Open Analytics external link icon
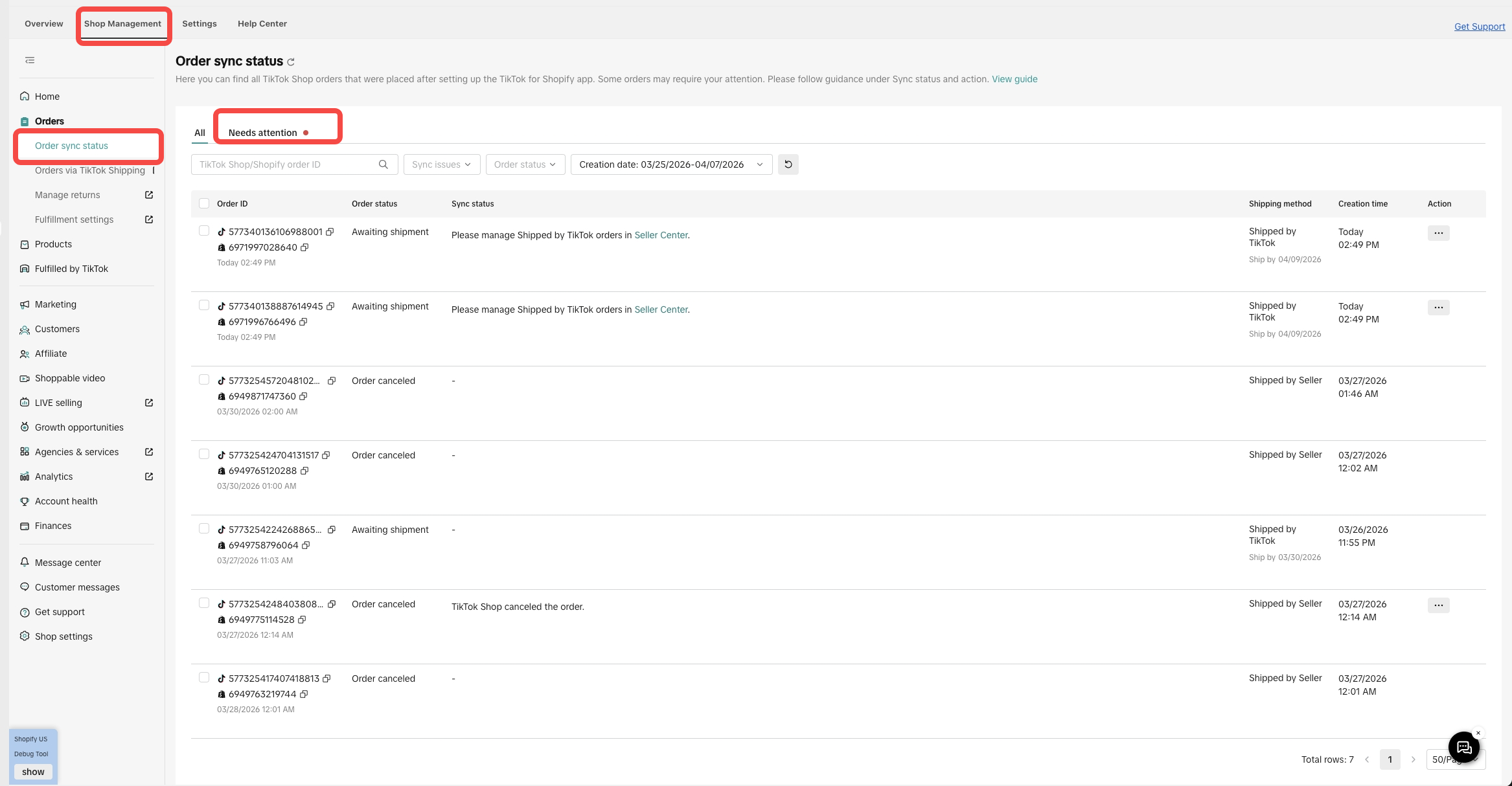The width and height of the screenshot is (1512, 786). point(149,477)
